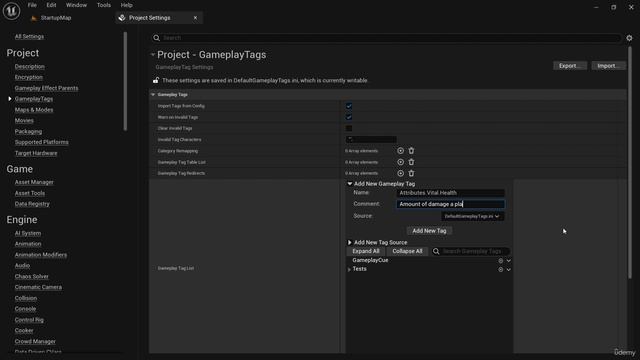Expand the Tests tag tree row

point(349,269)
